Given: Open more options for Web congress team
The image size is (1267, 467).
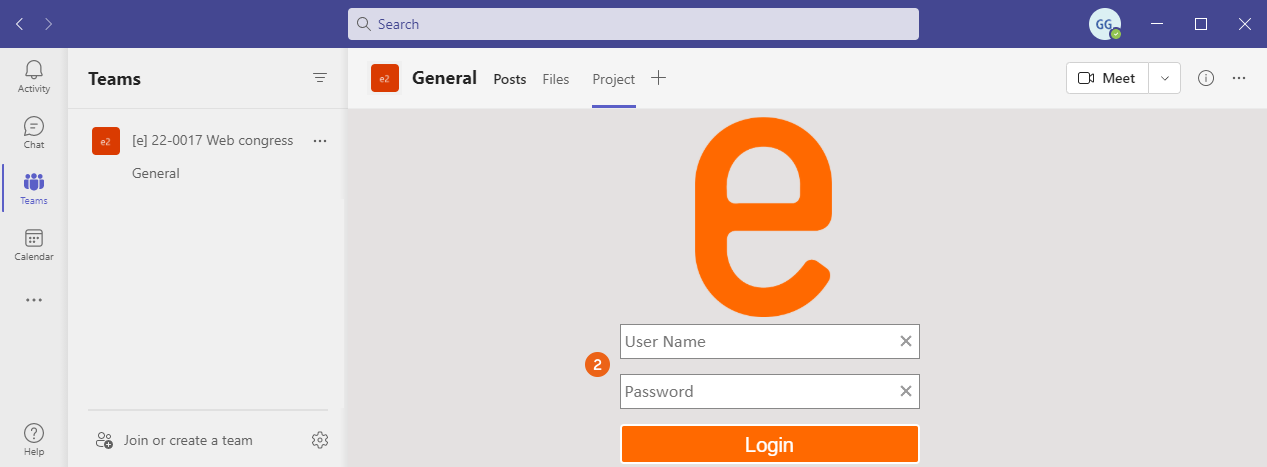Looking at the screenshot, I should 320,141.
